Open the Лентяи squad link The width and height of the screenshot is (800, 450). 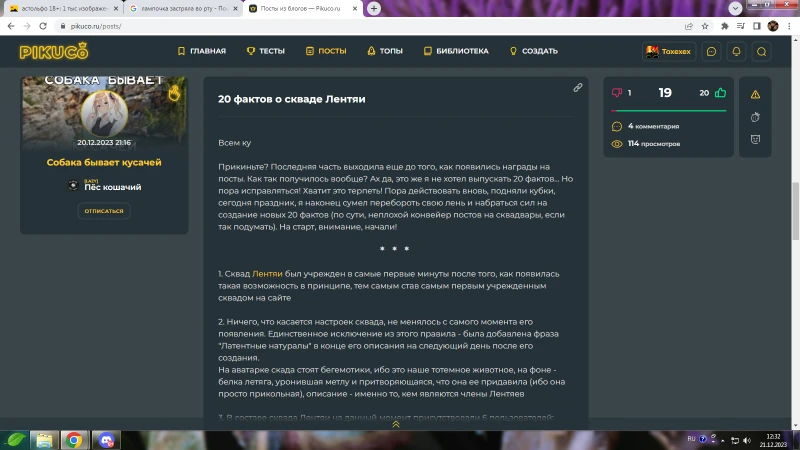267,274
